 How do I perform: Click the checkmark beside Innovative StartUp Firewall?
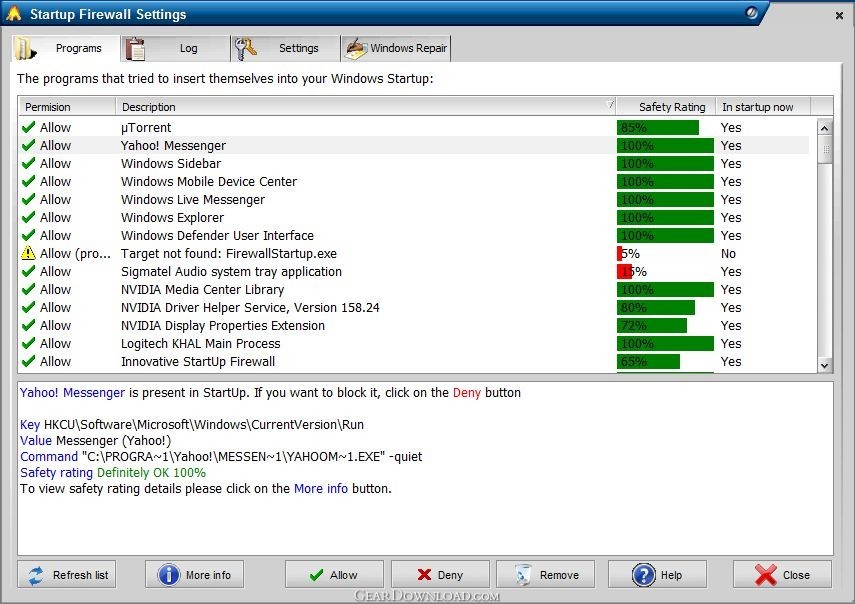click(x=28, y=361)
